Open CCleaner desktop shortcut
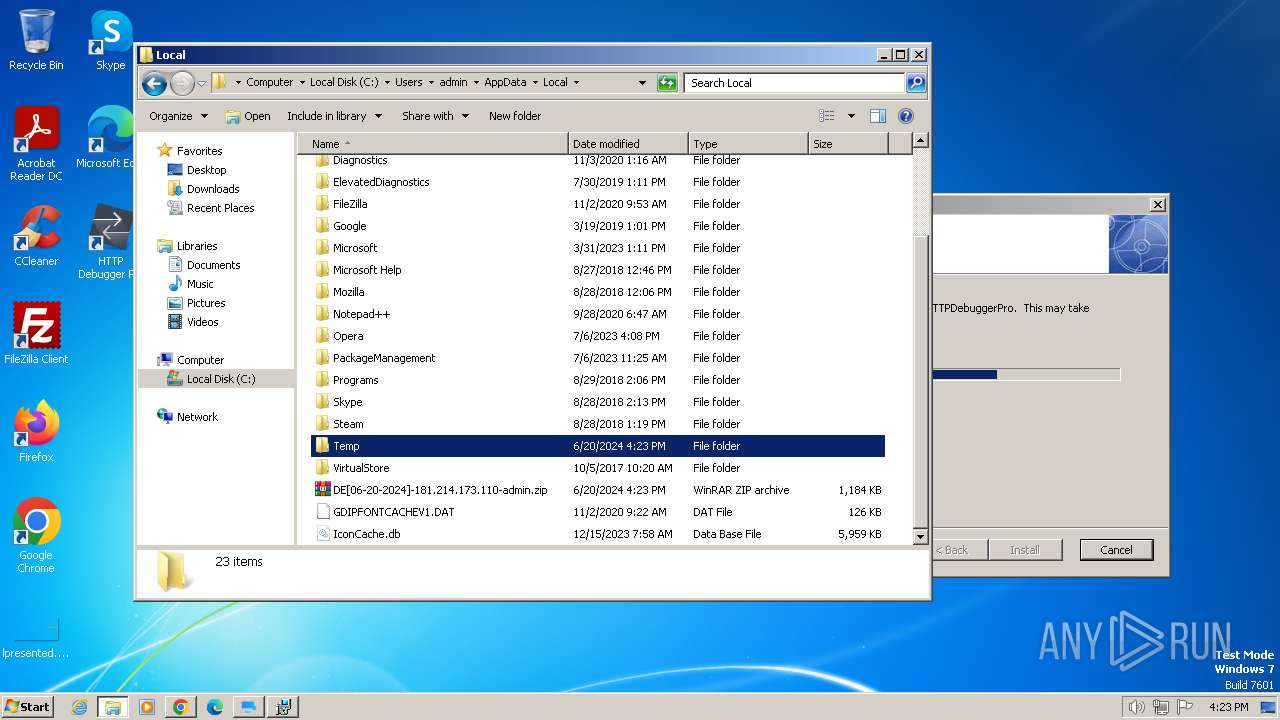Image resolution: width=1280 pixels, height=720 pixels. (36, 236)
